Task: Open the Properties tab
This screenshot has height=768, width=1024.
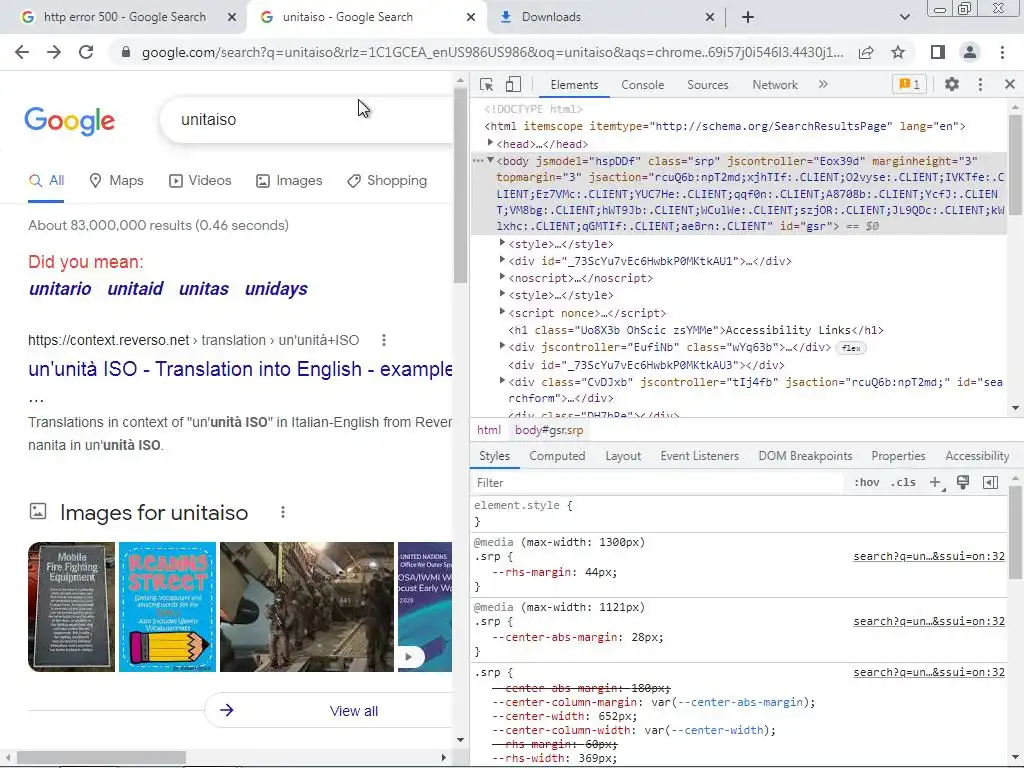Action: [898, 456]
